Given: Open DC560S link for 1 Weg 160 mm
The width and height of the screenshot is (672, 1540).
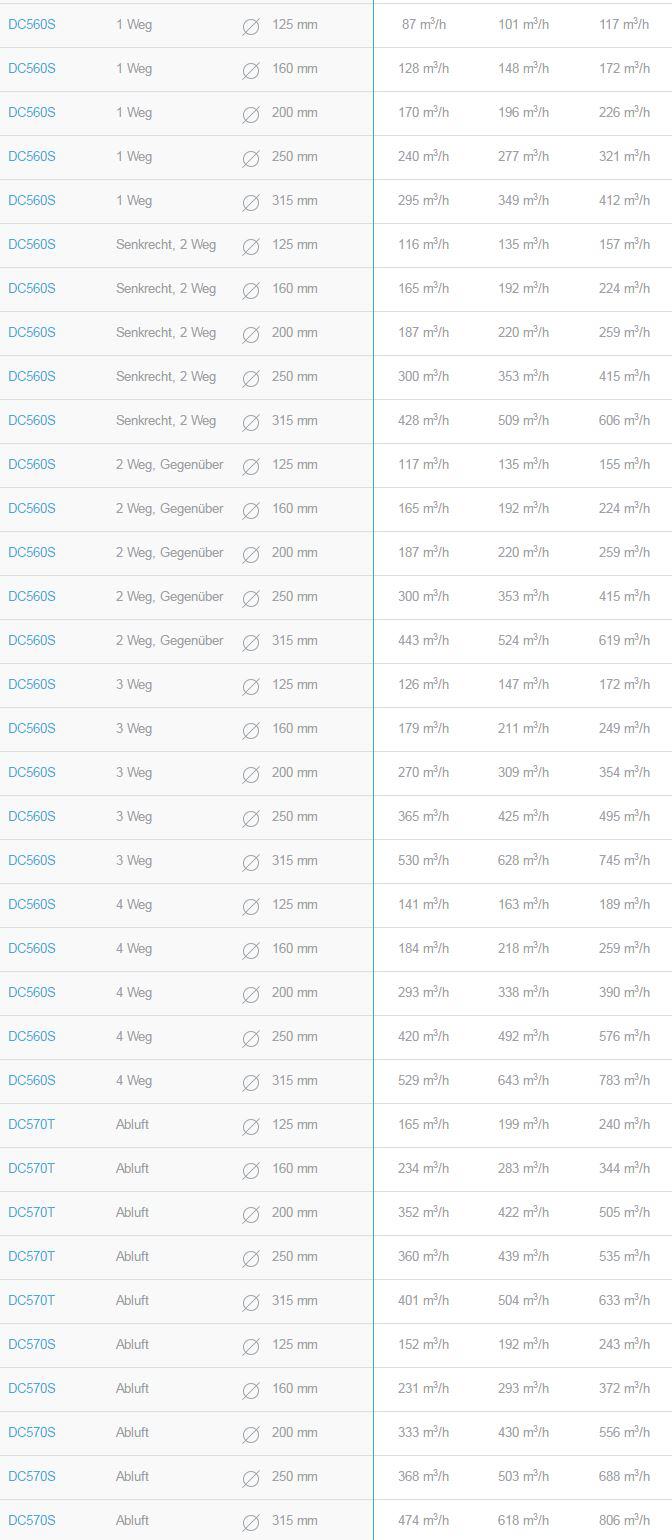Looking at the screenshot, I should [32, 68].
